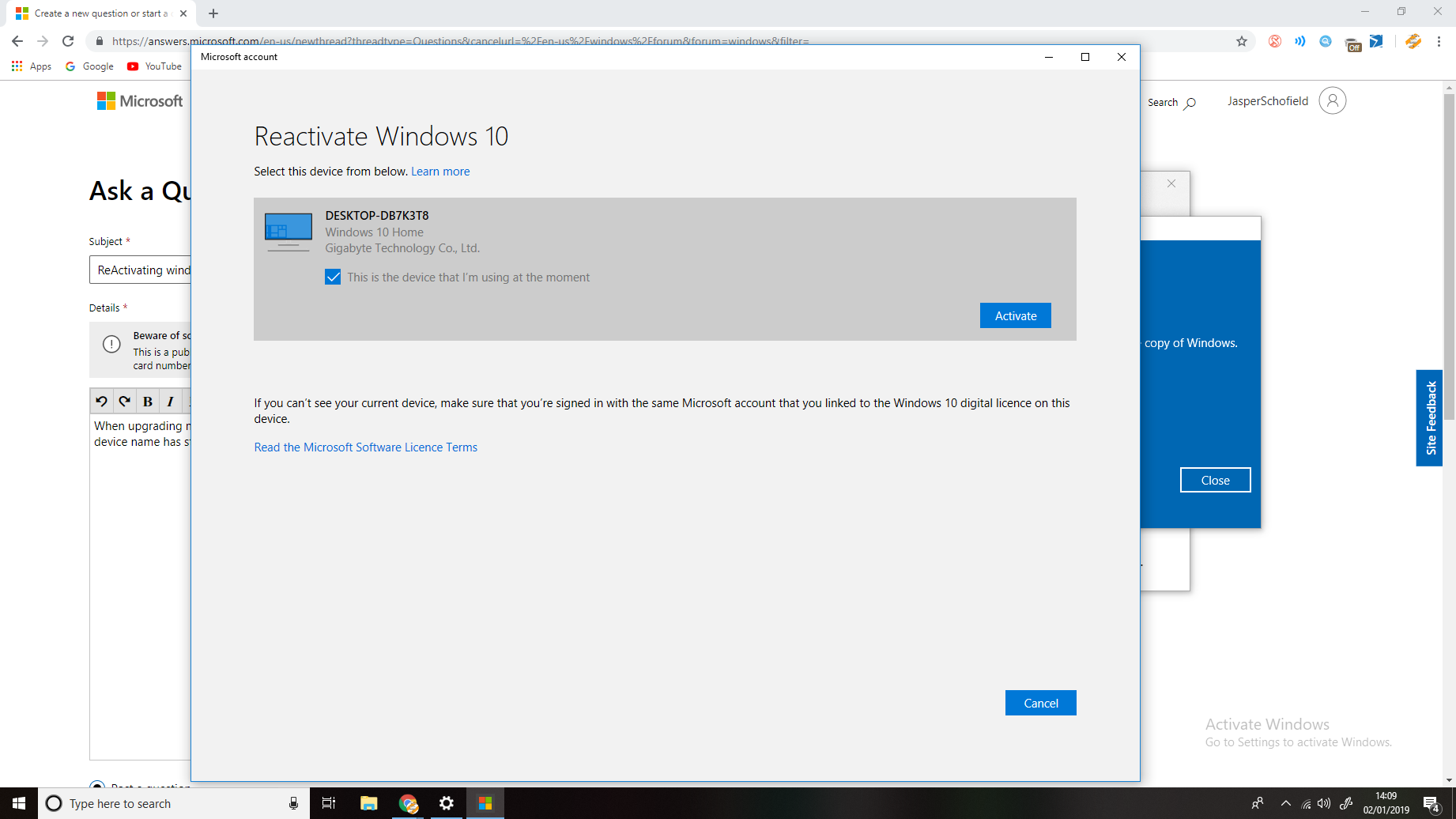The height and width of the screenshot is (819, 1456).
Task: Toggle 'This is the device I'm using' checkbox
Action: pyautogui.click(x=333, y=277)
